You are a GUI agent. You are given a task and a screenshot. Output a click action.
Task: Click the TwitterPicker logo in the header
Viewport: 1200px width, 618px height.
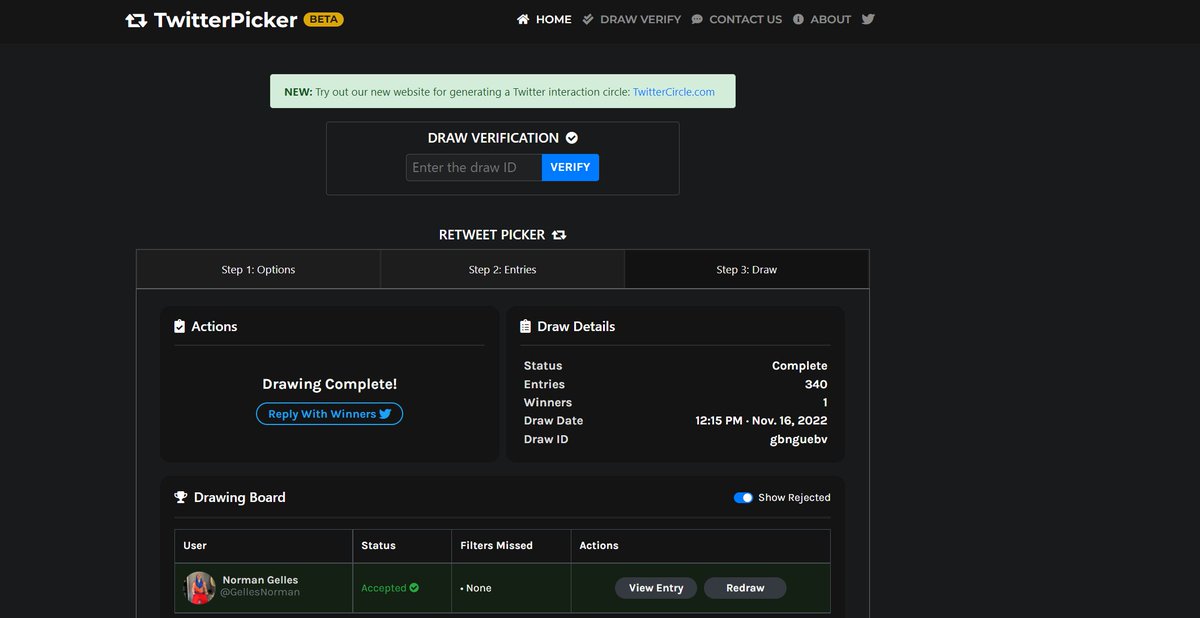point(211,19)
